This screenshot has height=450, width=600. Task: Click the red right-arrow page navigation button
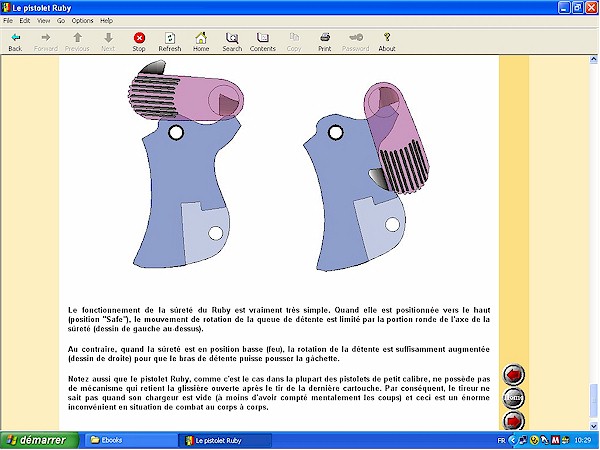[x=513, y=421]
